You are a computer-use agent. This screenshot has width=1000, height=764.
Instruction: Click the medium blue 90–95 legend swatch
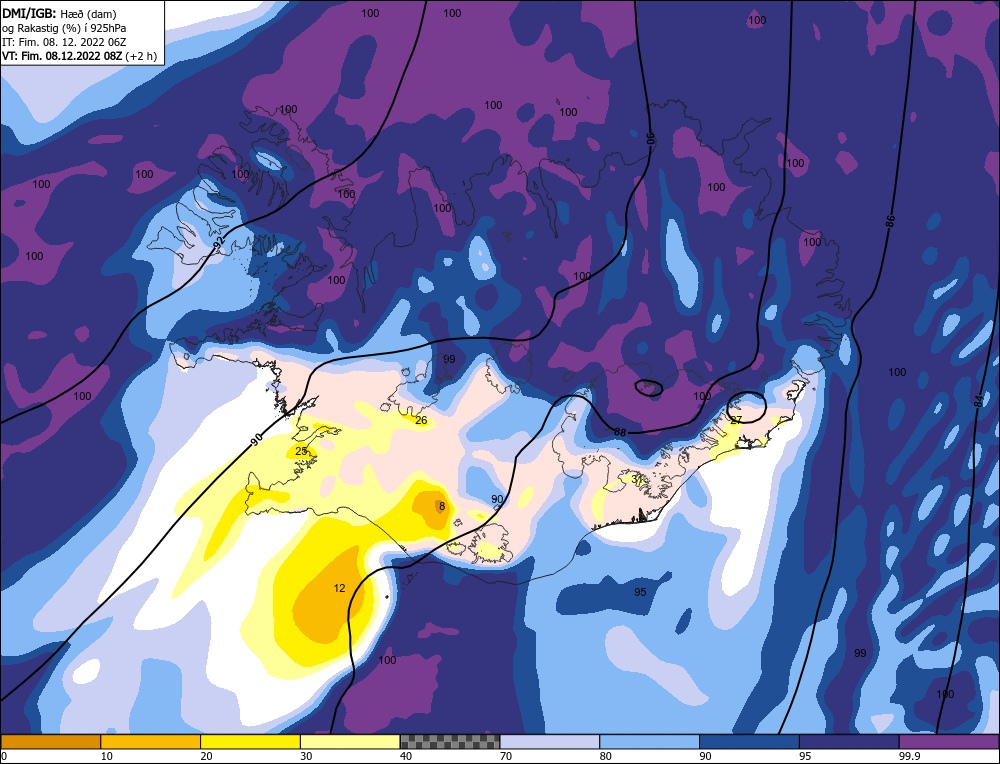coord(749,741)
